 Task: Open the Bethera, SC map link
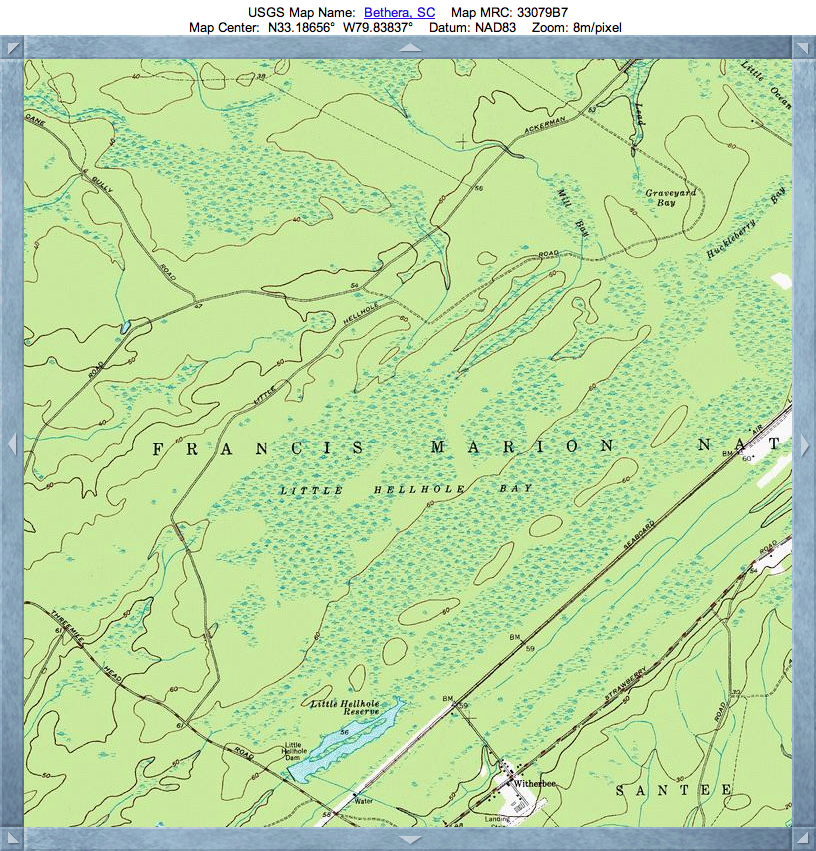(x=399, y=12)
